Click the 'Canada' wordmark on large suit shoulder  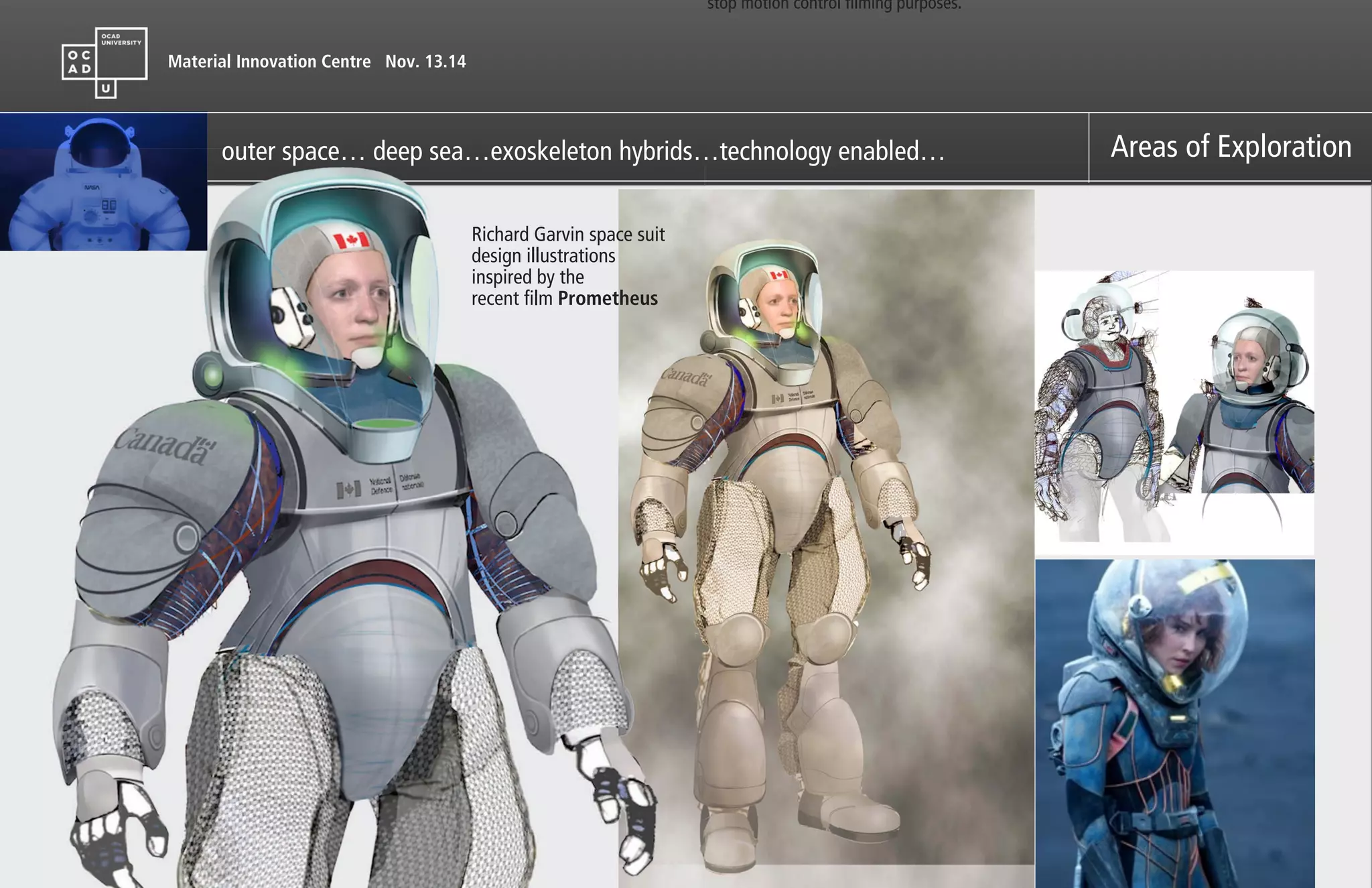165,446
